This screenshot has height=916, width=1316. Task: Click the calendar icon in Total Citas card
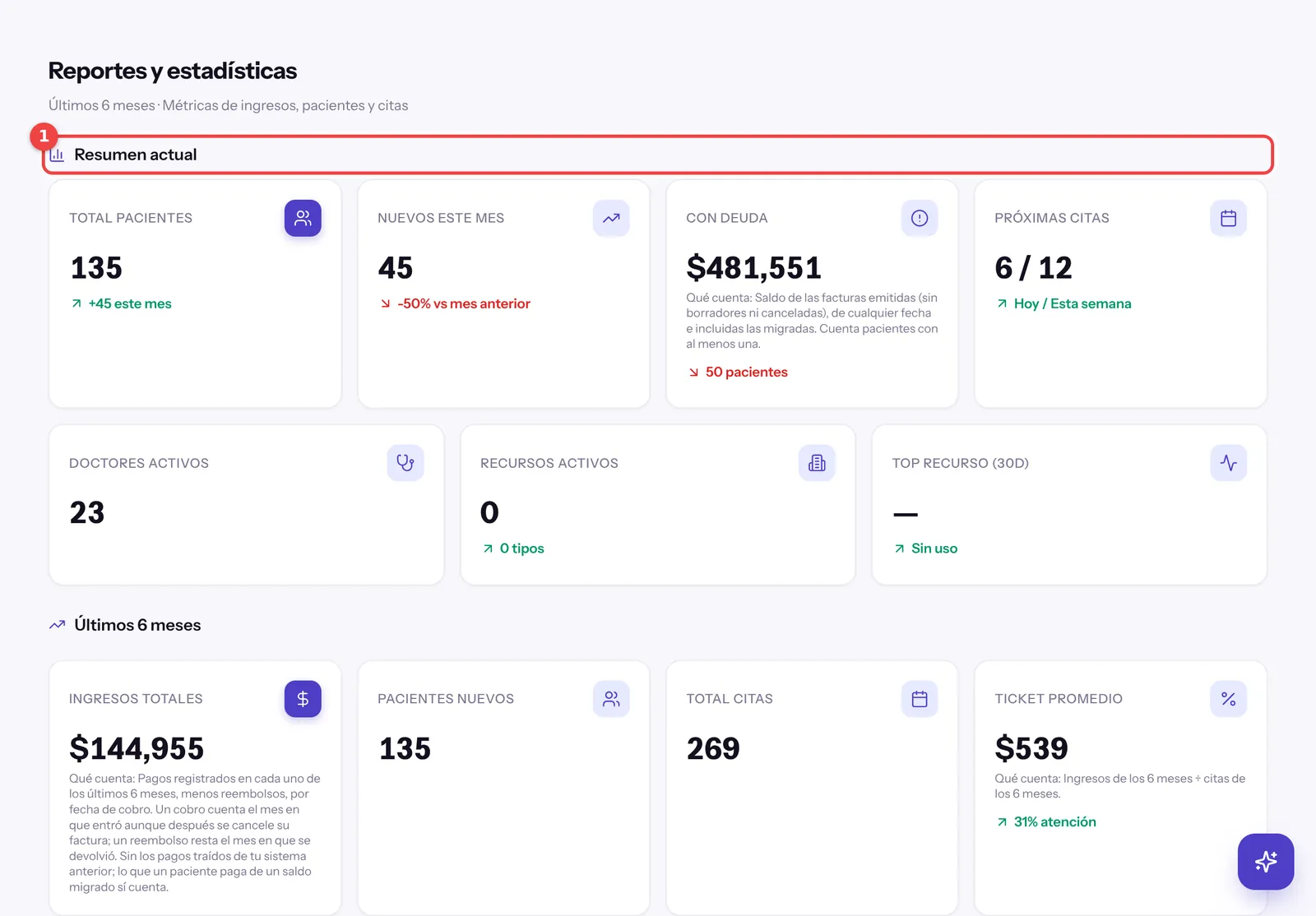(920, 699)
